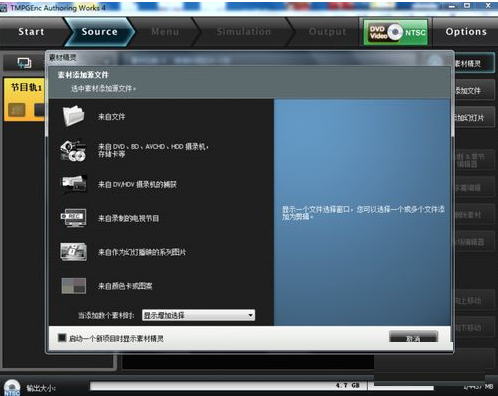Go to the Source step tab

pyautogui.click(x=99, y=32)
